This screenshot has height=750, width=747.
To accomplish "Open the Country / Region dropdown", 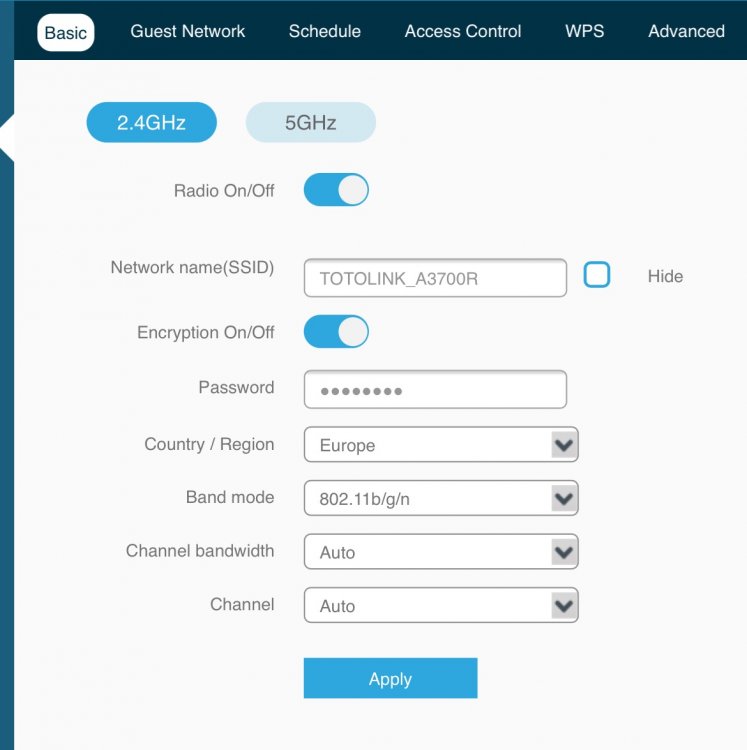I will [x=440, y=445].
